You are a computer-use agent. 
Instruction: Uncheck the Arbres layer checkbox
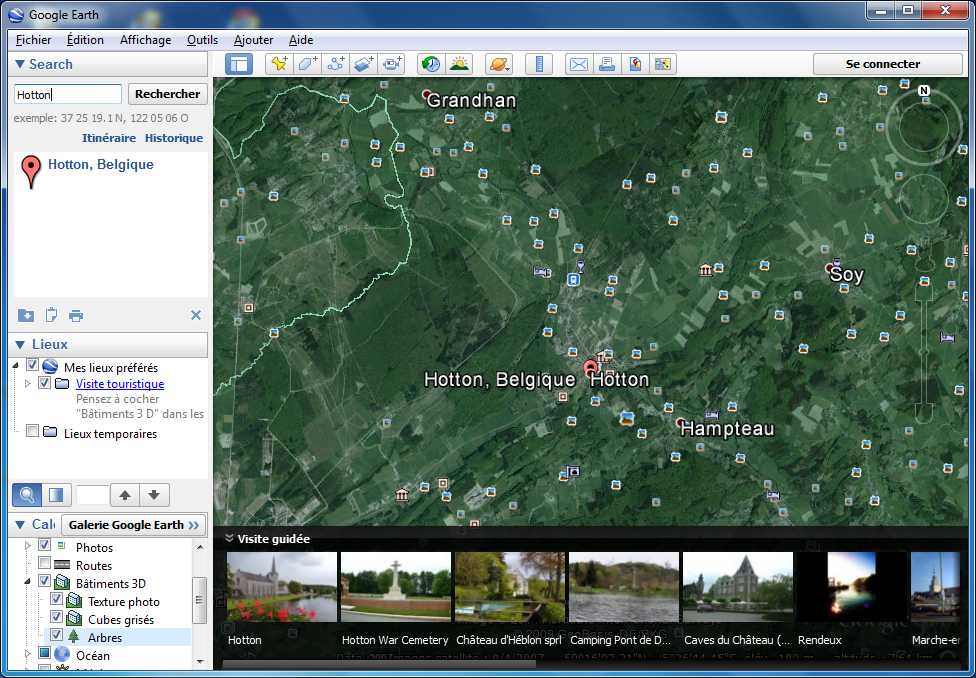(x=56, y=635)
